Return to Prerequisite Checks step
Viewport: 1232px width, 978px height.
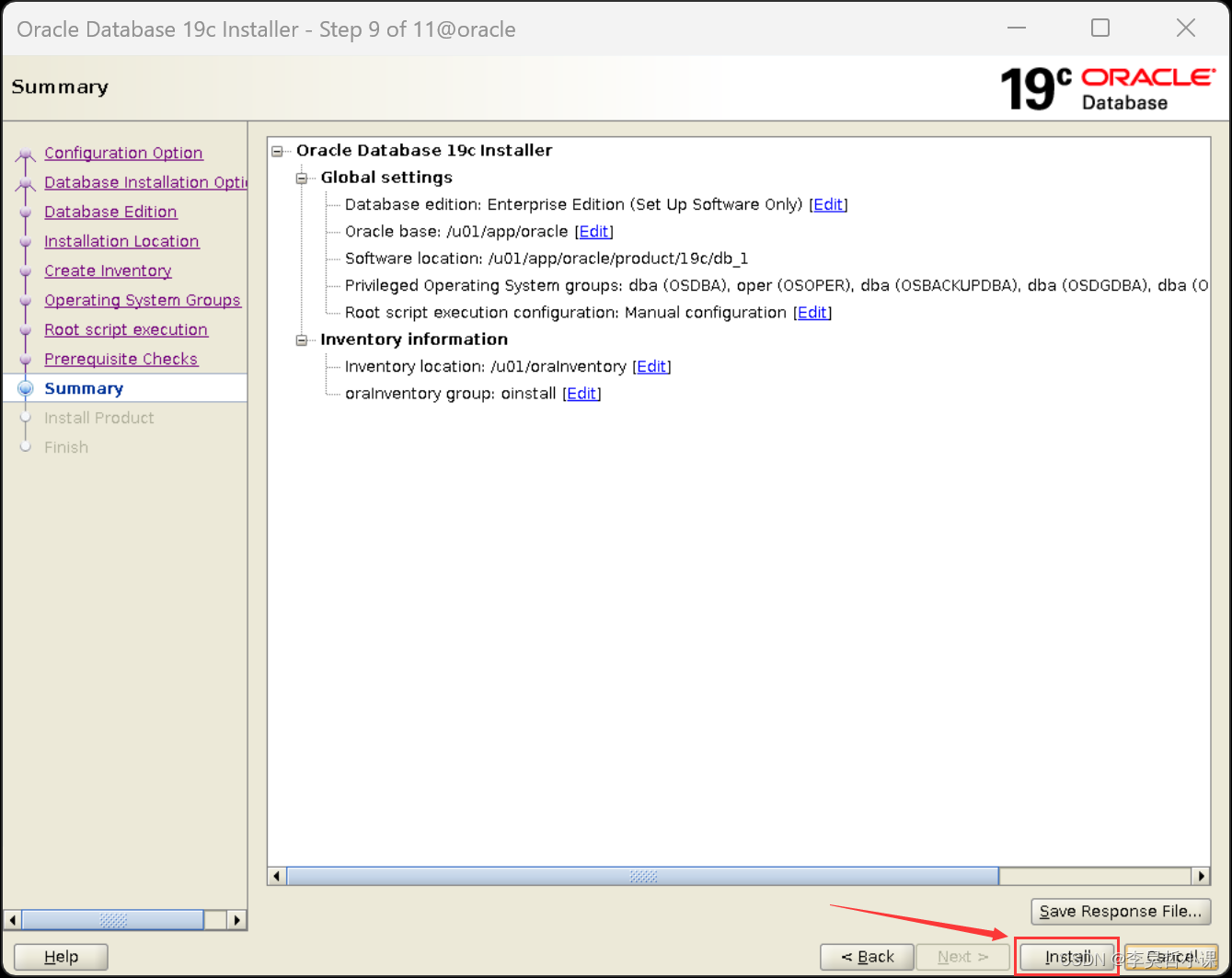pyautogui.click(x=121, y=359)
